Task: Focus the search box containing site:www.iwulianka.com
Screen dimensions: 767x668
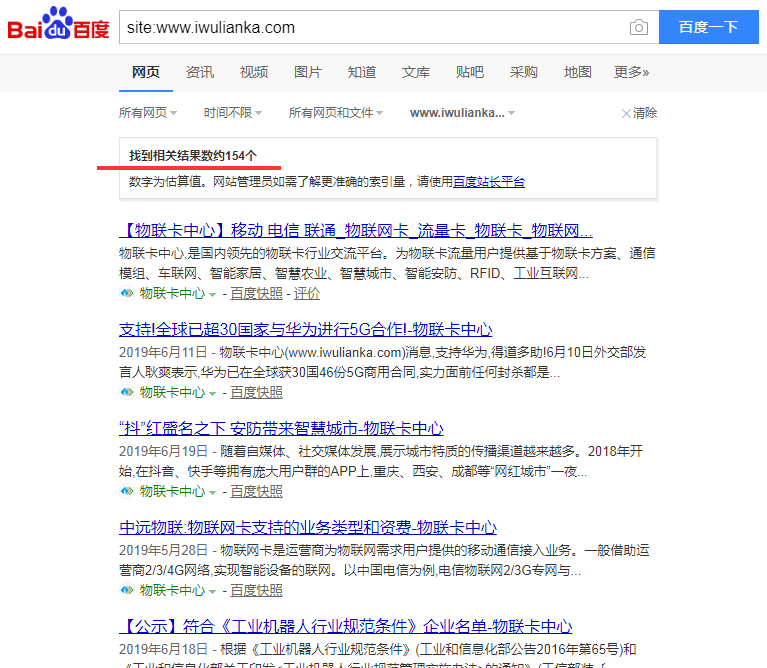Action: pyautogui.click(x=374, y=27)
